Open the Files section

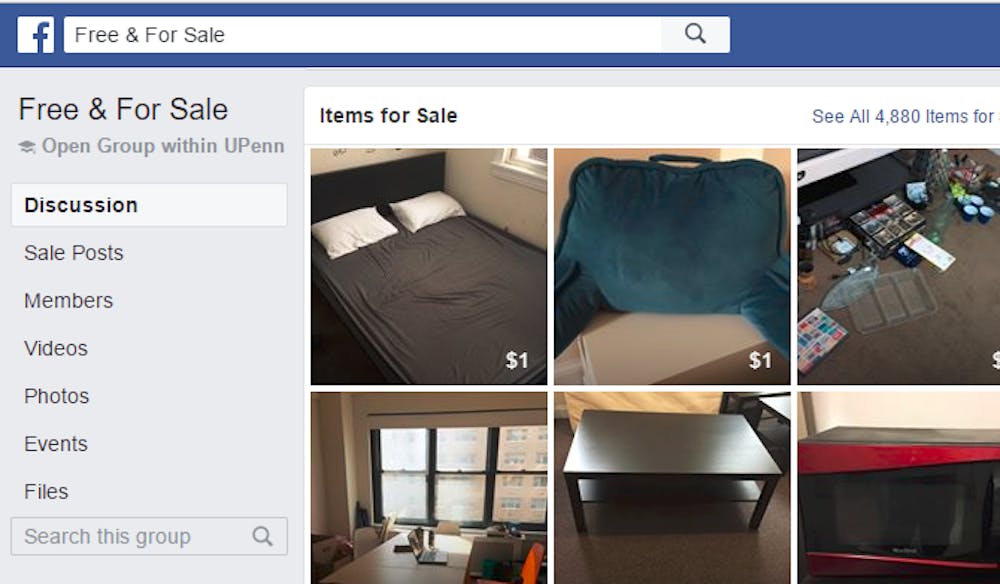(x=46, y=492)
